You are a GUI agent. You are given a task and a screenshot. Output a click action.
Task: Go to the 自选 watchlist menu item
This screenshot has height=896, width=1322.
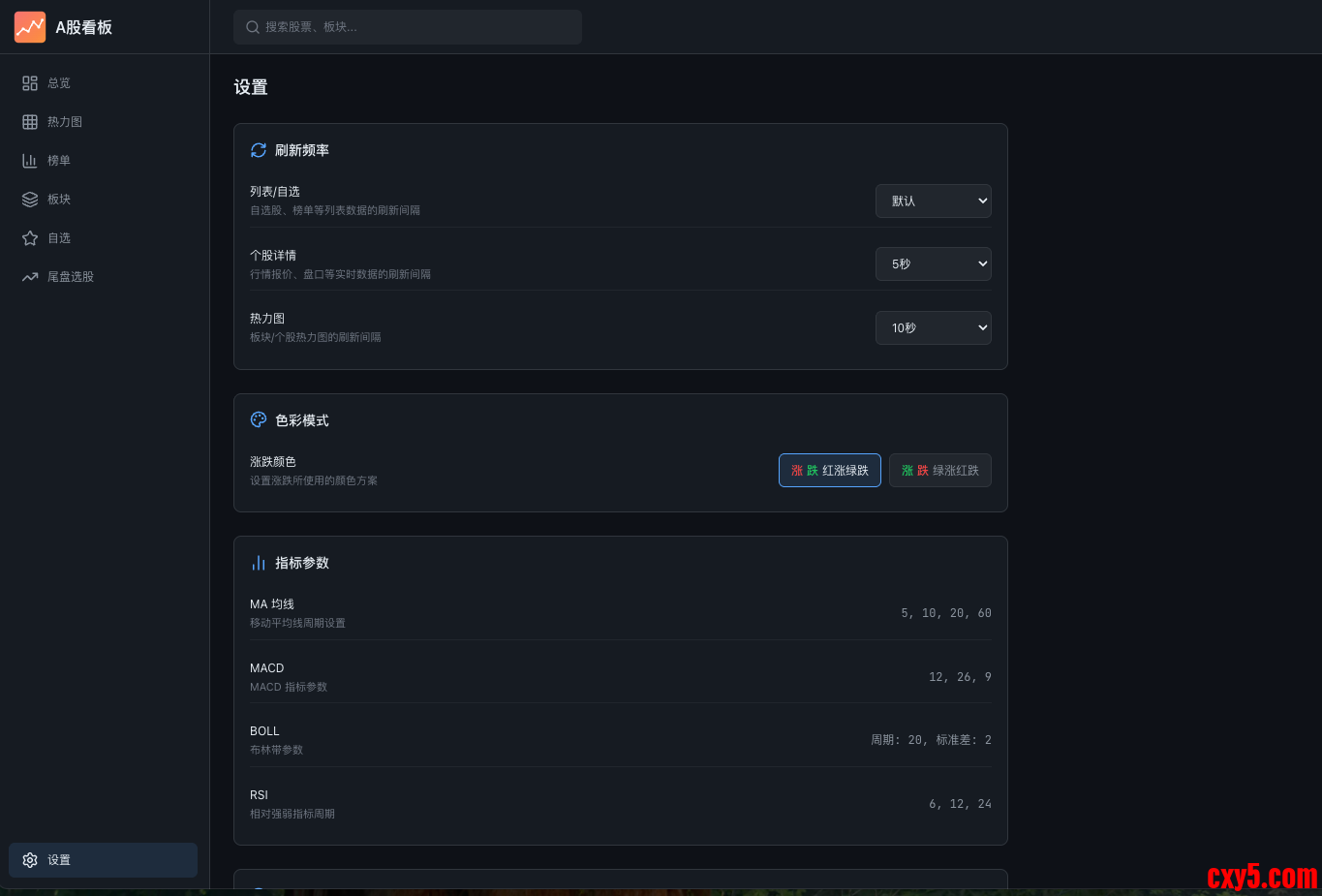(59, 238)
